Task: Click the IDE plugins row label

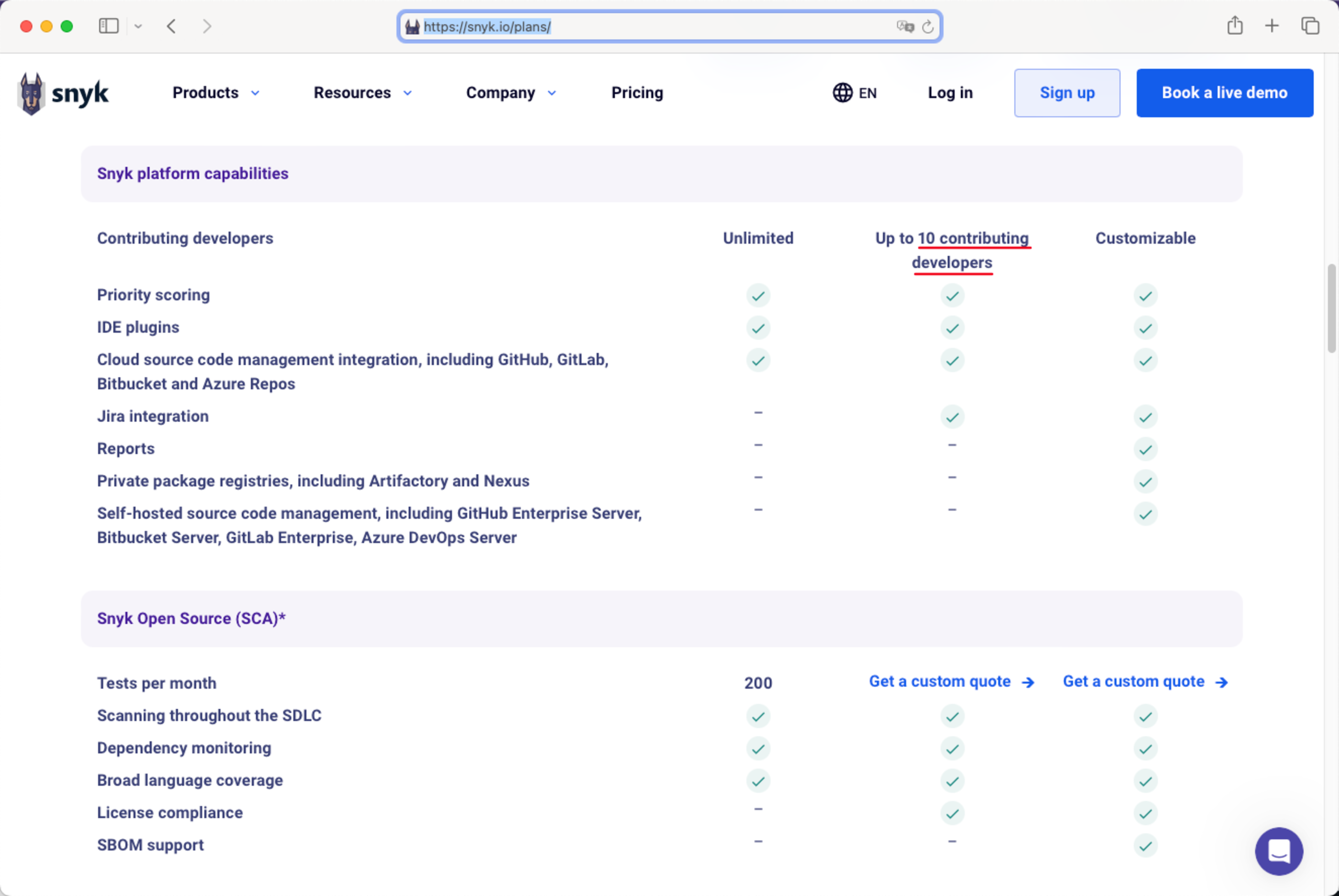Action: (138, 328)
